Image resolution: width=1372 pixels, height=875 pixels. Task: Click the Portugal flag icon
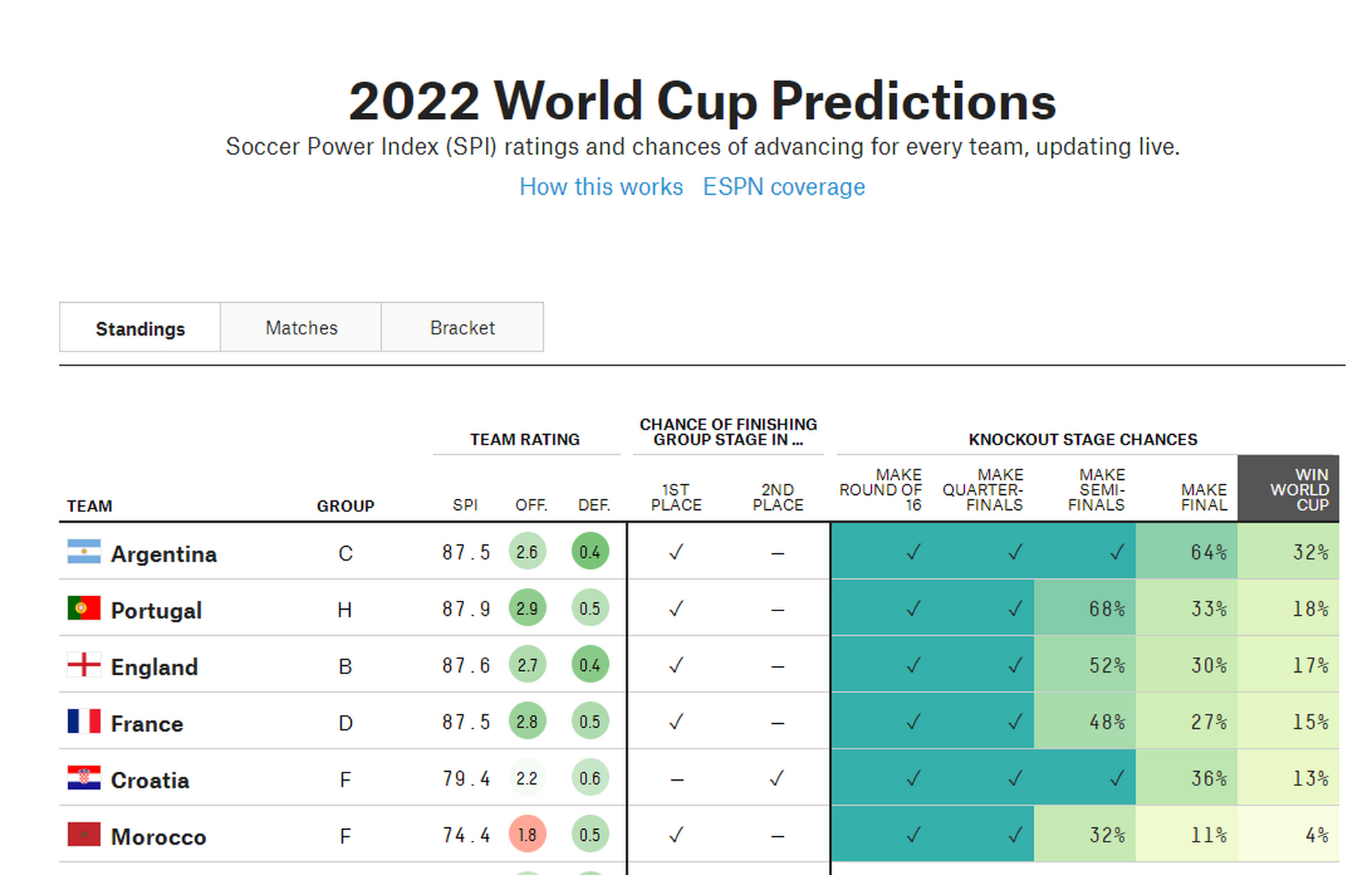[84, 608]
